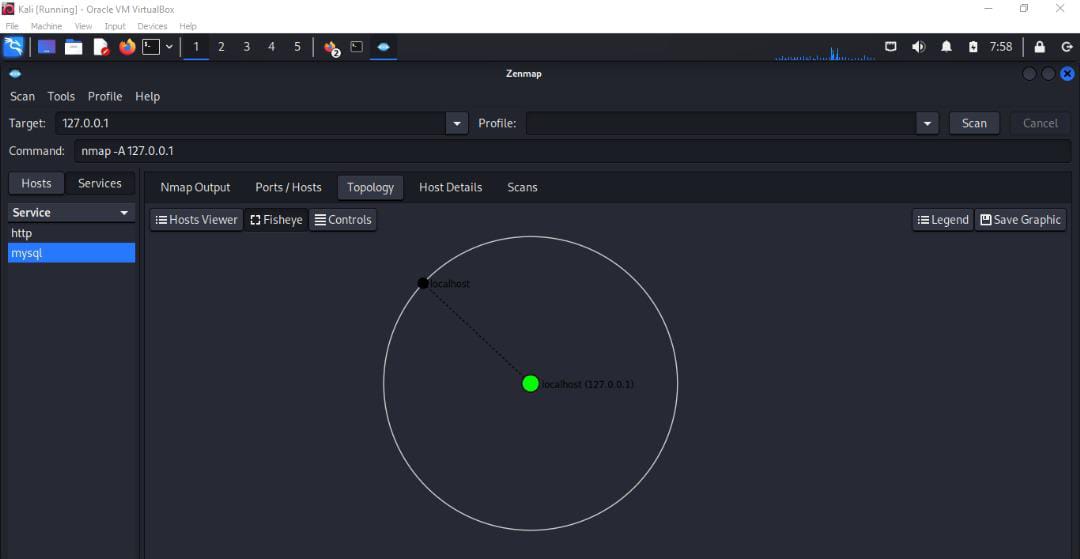Open the Kali applications menu icon
This screenshot has width=1080, height=559.
point(13,47)
